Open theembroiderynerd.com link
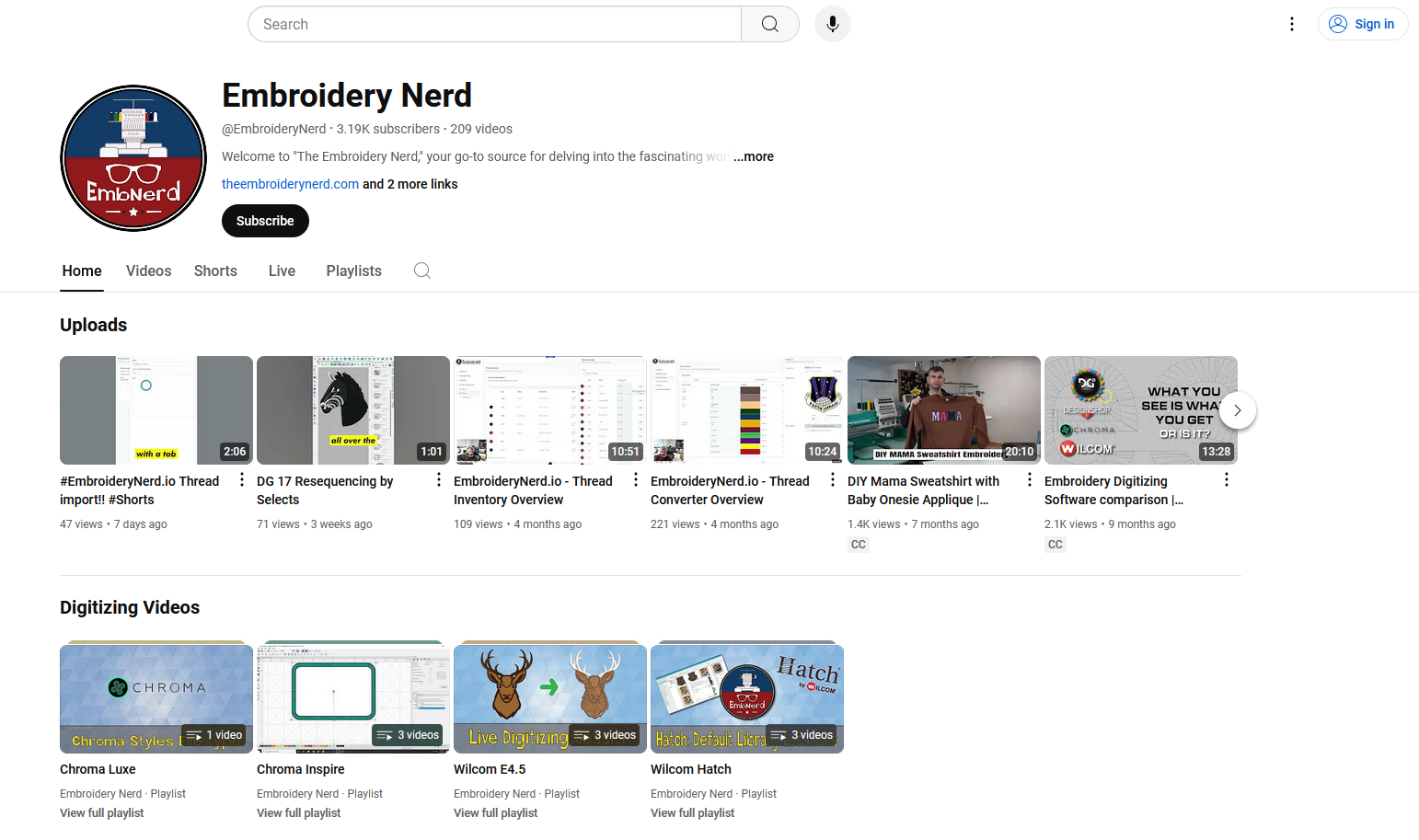Image resolution: width=1419 pixels, height=840 pixels. [x=290, y=184]
